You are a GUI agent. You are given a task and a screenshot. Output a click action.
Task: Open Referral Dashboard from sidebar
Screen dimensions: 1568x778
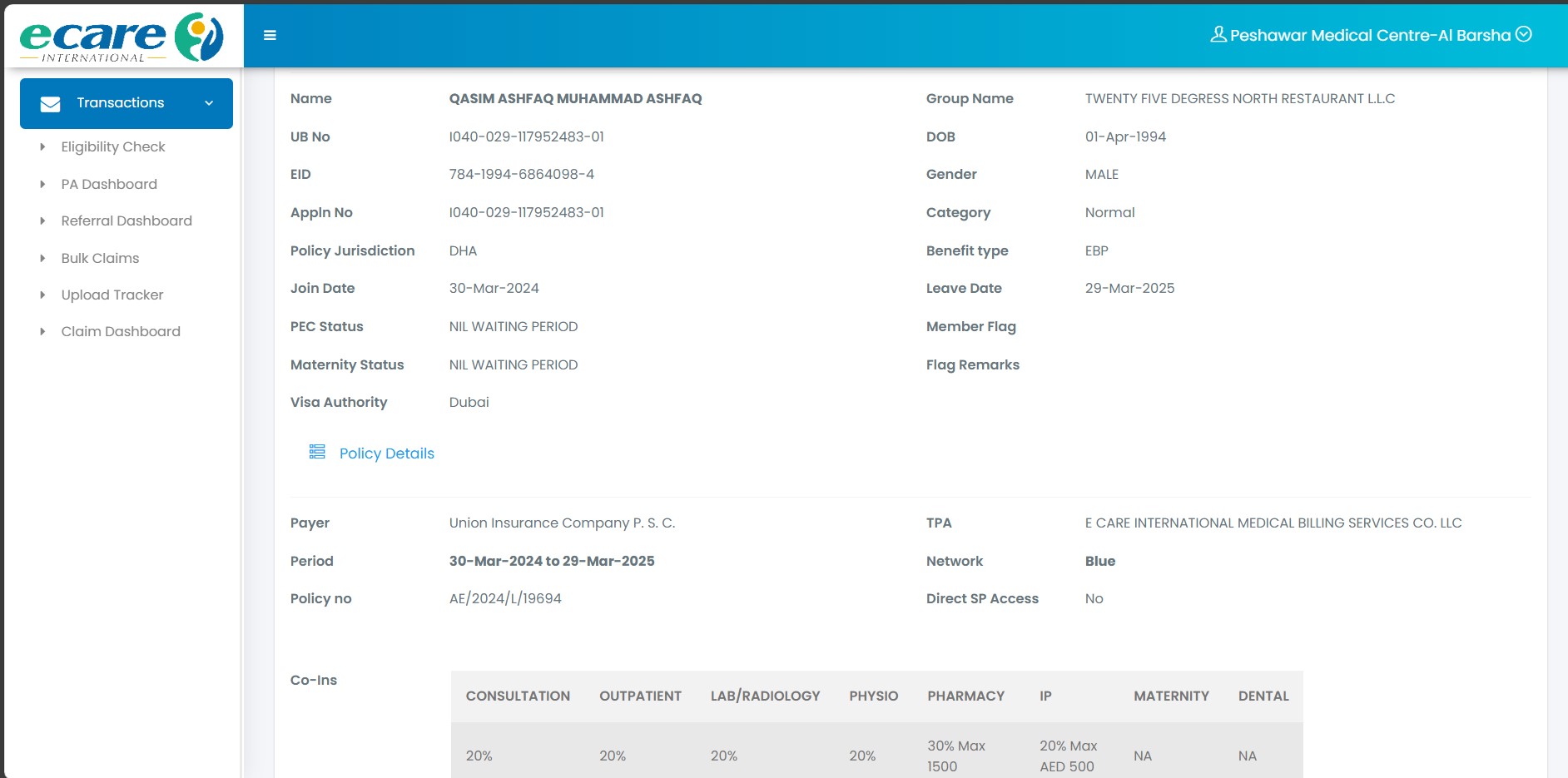(126, 221)
